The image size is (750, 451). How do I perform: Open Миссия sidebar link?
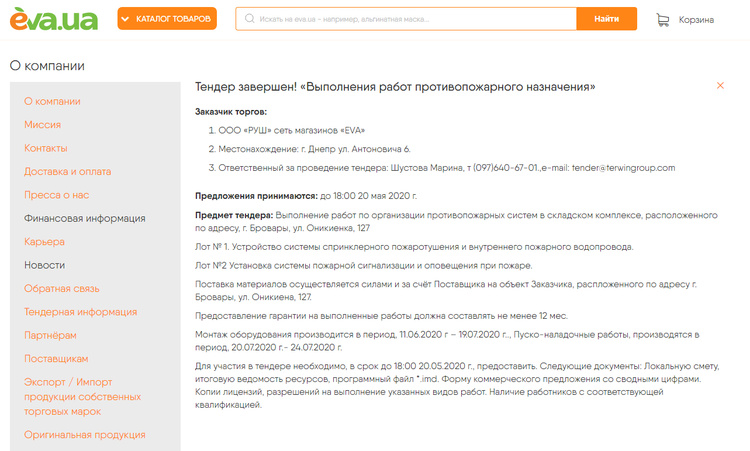coord(43,125)
